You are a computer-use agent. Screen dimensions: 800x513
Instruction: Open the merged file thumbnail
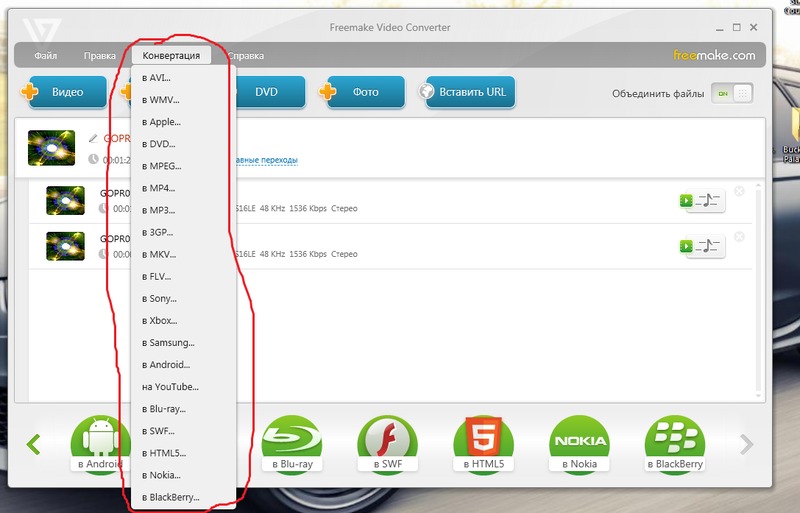click(x=52, y=148)
